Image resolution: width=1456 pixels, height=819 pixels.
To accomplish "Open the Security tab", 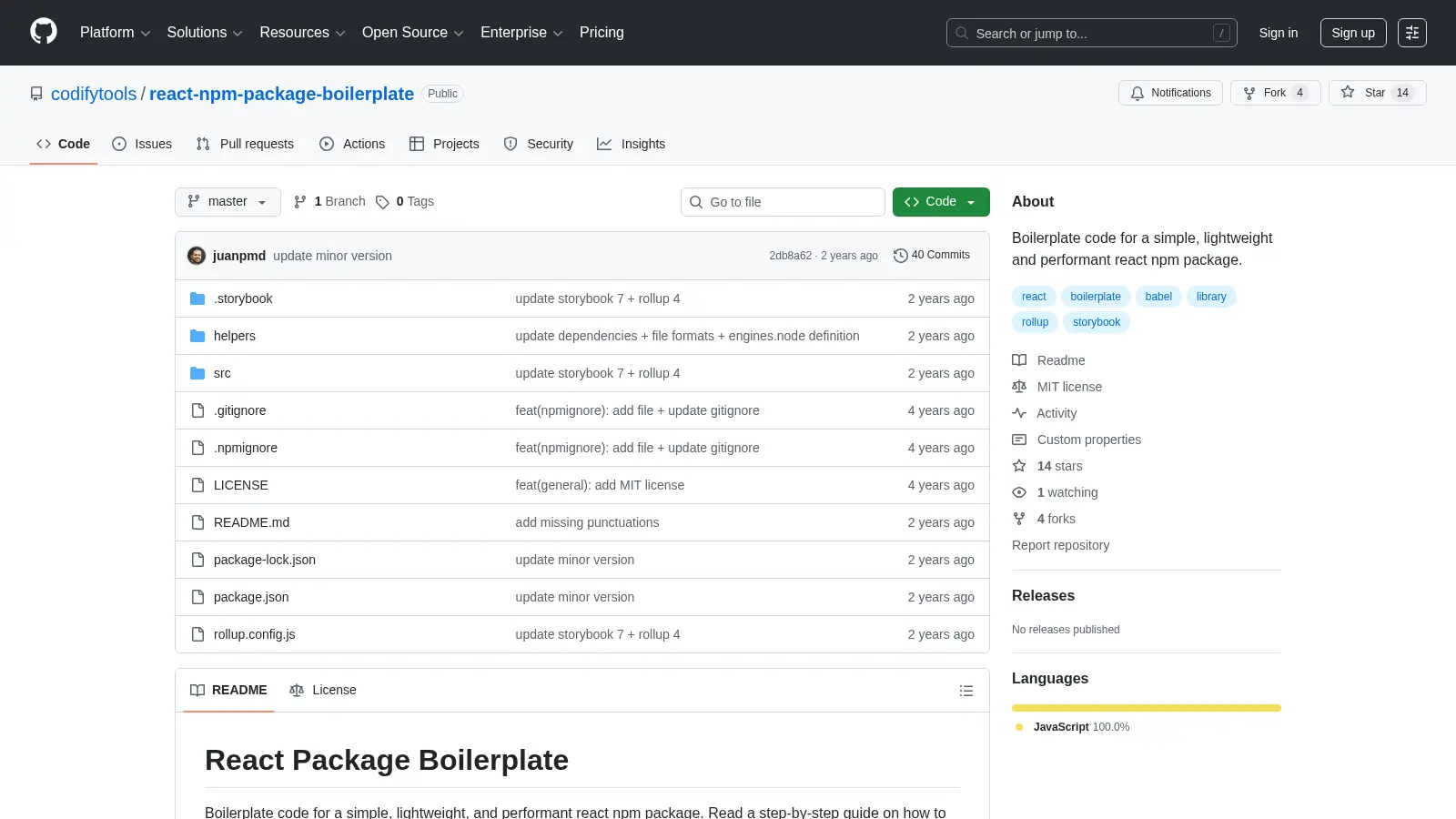I will point(539,144).
